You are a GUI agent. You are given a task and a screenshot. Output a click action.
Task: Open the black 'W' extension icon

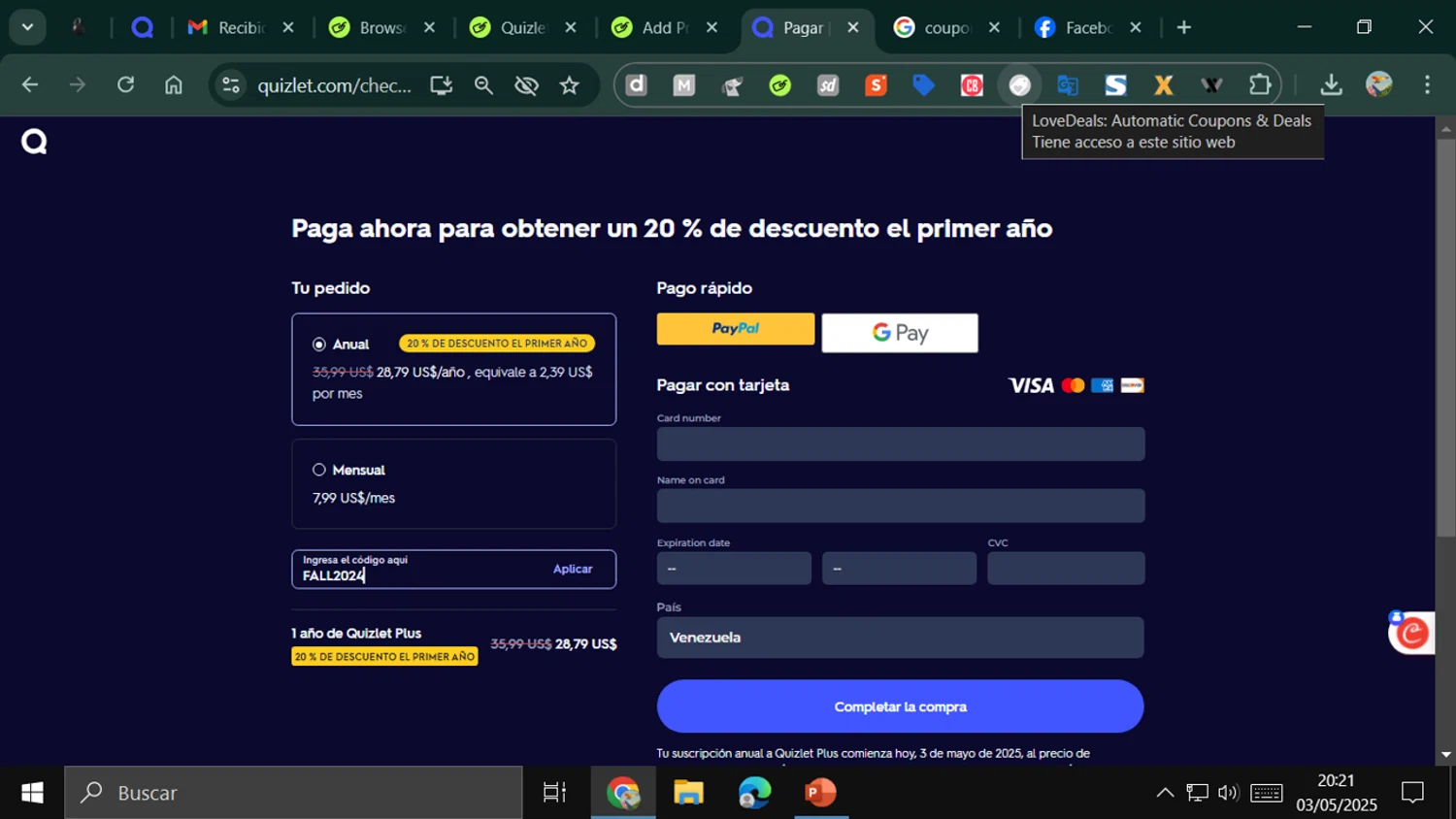(x=1211, y=85)
